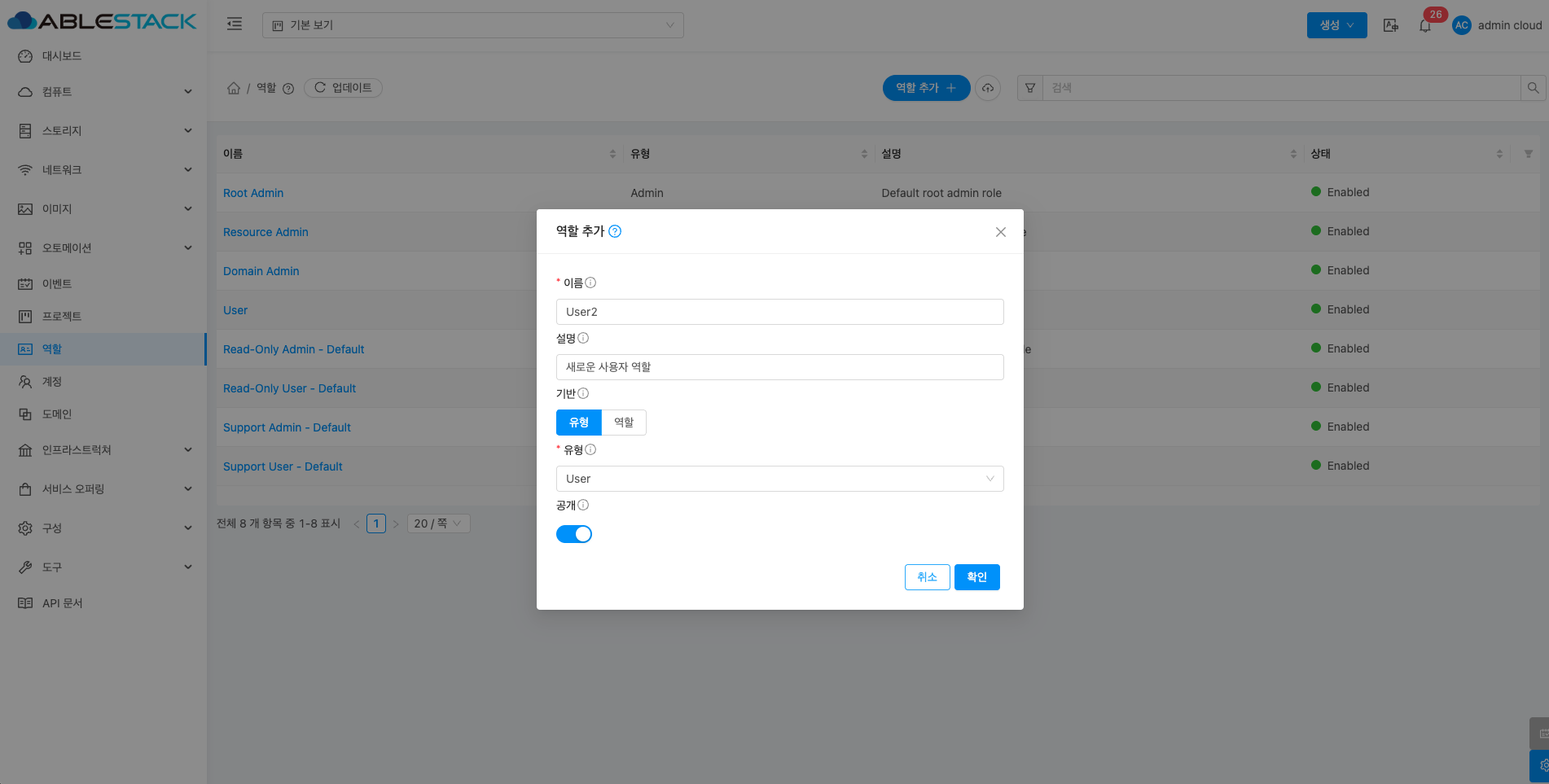
Task: Expand 도구 sidebar submenu
Action: click(x=103, y=567)
